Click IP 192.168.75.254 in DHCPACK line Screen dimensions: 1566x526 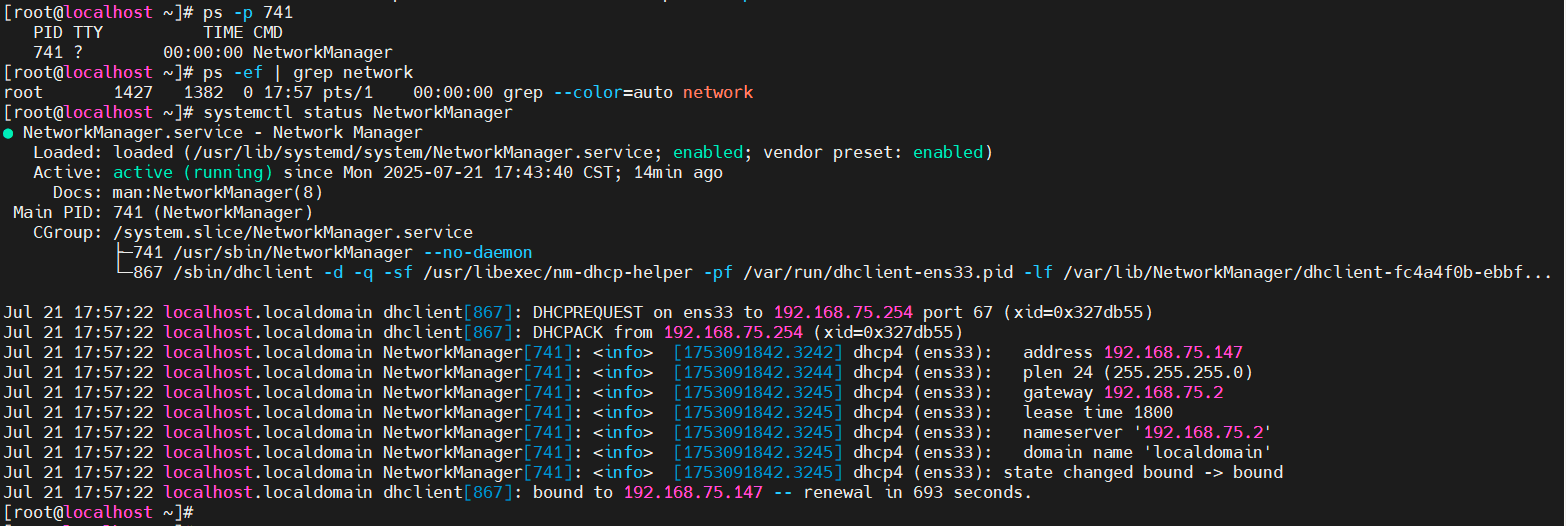coord(733,333)
